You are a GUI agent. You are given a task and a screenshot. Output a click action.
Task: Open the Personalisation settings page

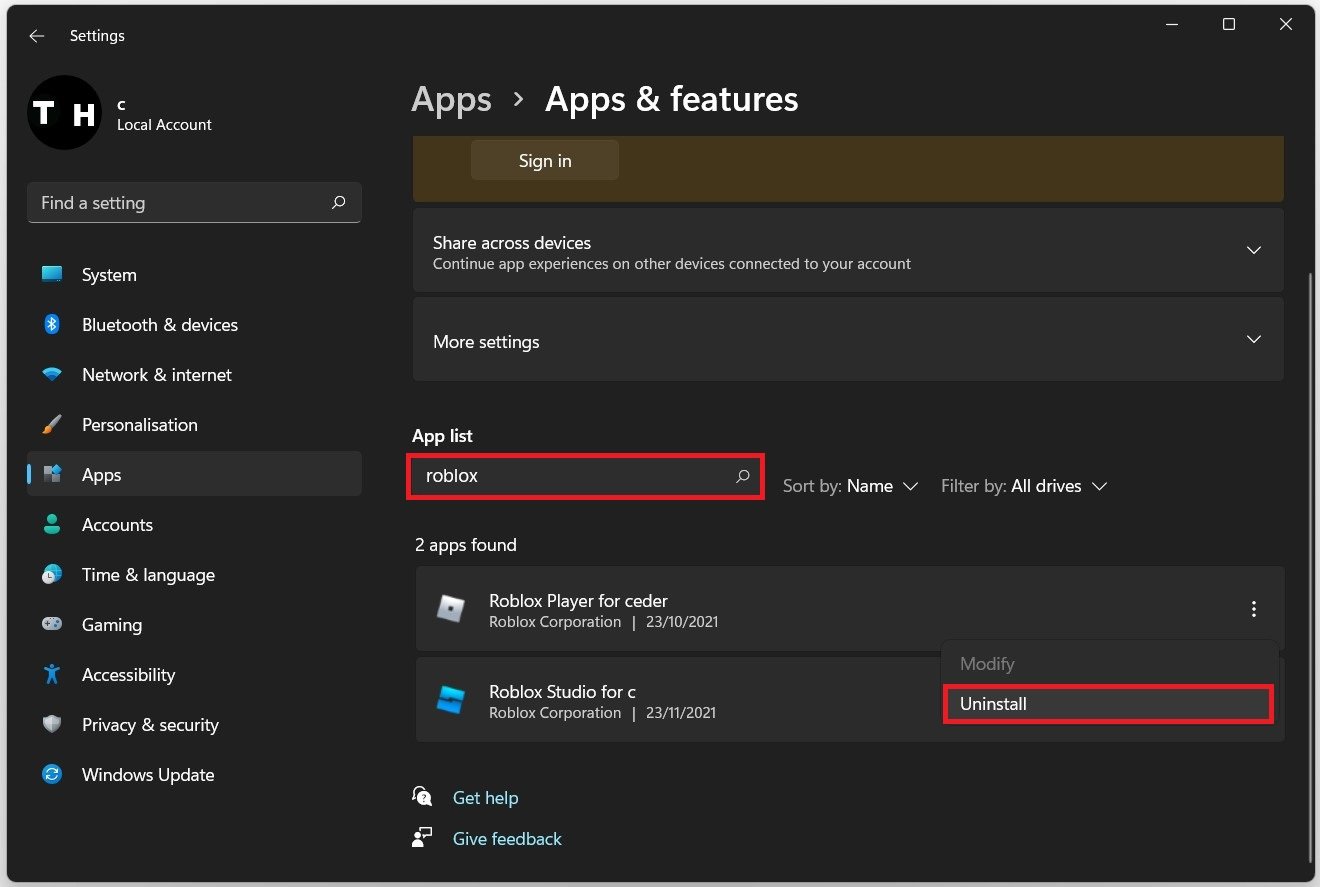139,425
